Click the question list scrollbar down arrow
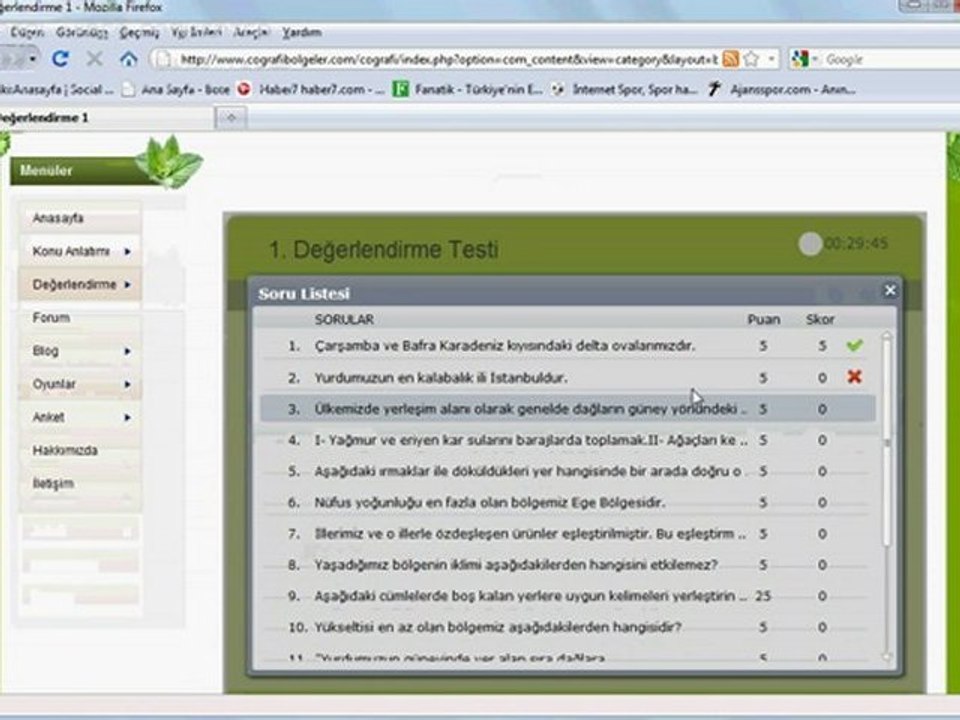Screen dimensions: 960x720 pyautogui.click(x=887, y=656)
